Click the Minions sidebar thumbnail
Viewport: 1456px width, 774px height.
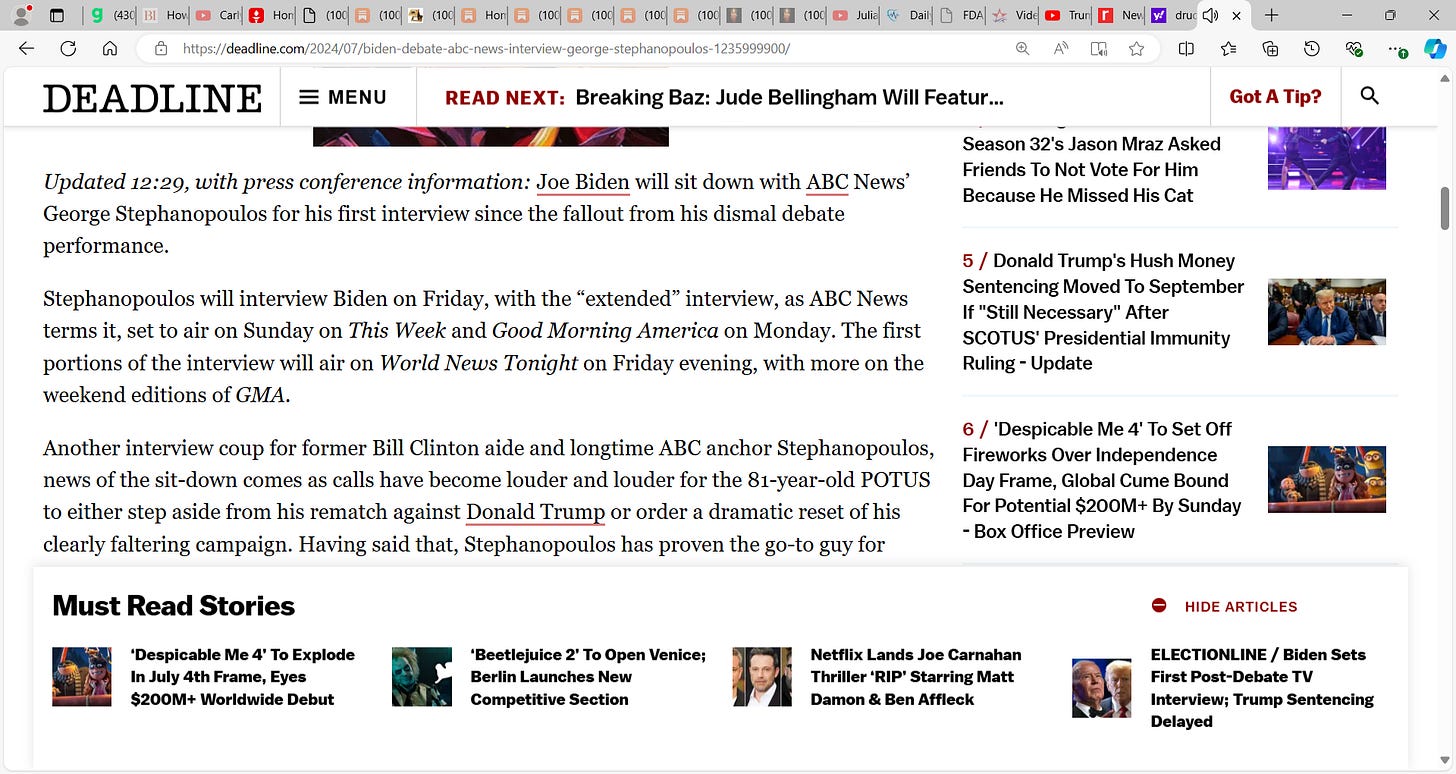point(1327,479)
